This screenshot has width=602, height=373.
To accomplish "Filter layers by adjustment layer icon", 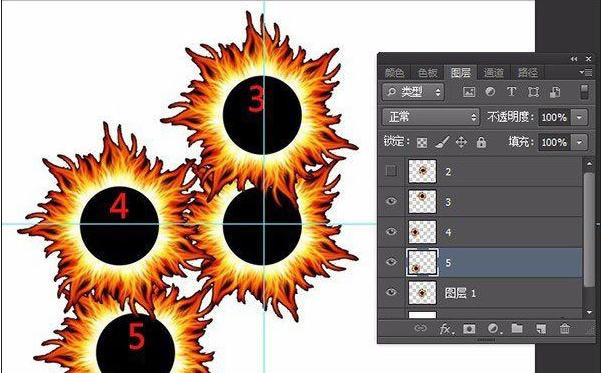I will 490,92.
